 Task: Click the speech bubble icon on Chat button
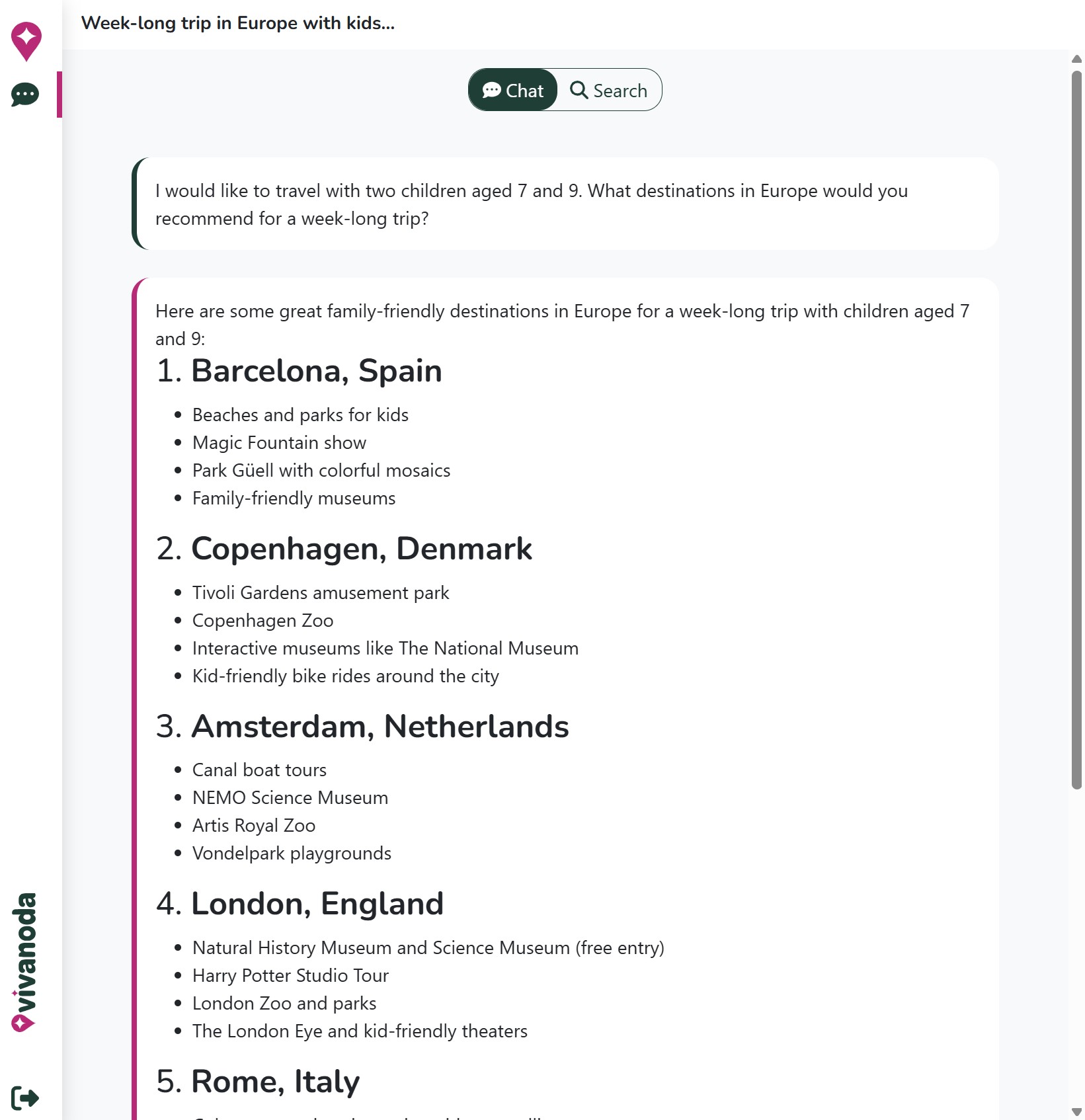(493, 90)
